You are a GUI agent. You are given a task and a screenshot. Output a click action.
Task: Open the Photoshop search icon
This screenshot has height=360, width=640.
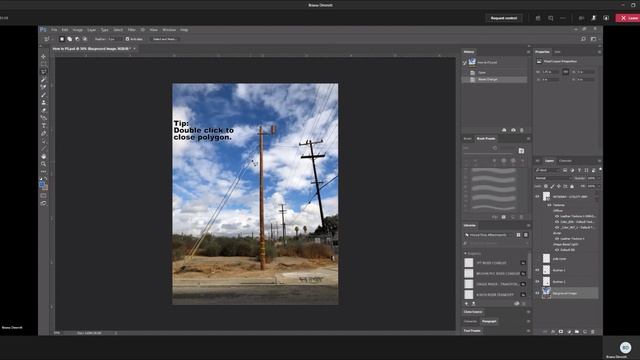(x=583, y=39)
